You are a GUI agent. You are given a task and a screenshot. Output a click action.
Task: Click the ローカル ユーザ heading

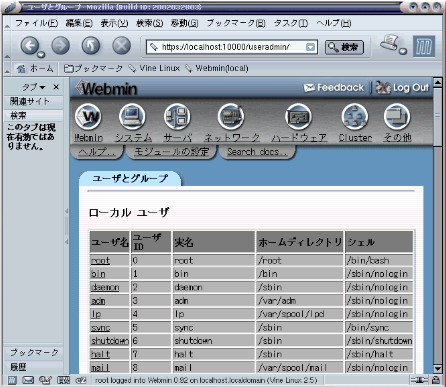point(129,212)
